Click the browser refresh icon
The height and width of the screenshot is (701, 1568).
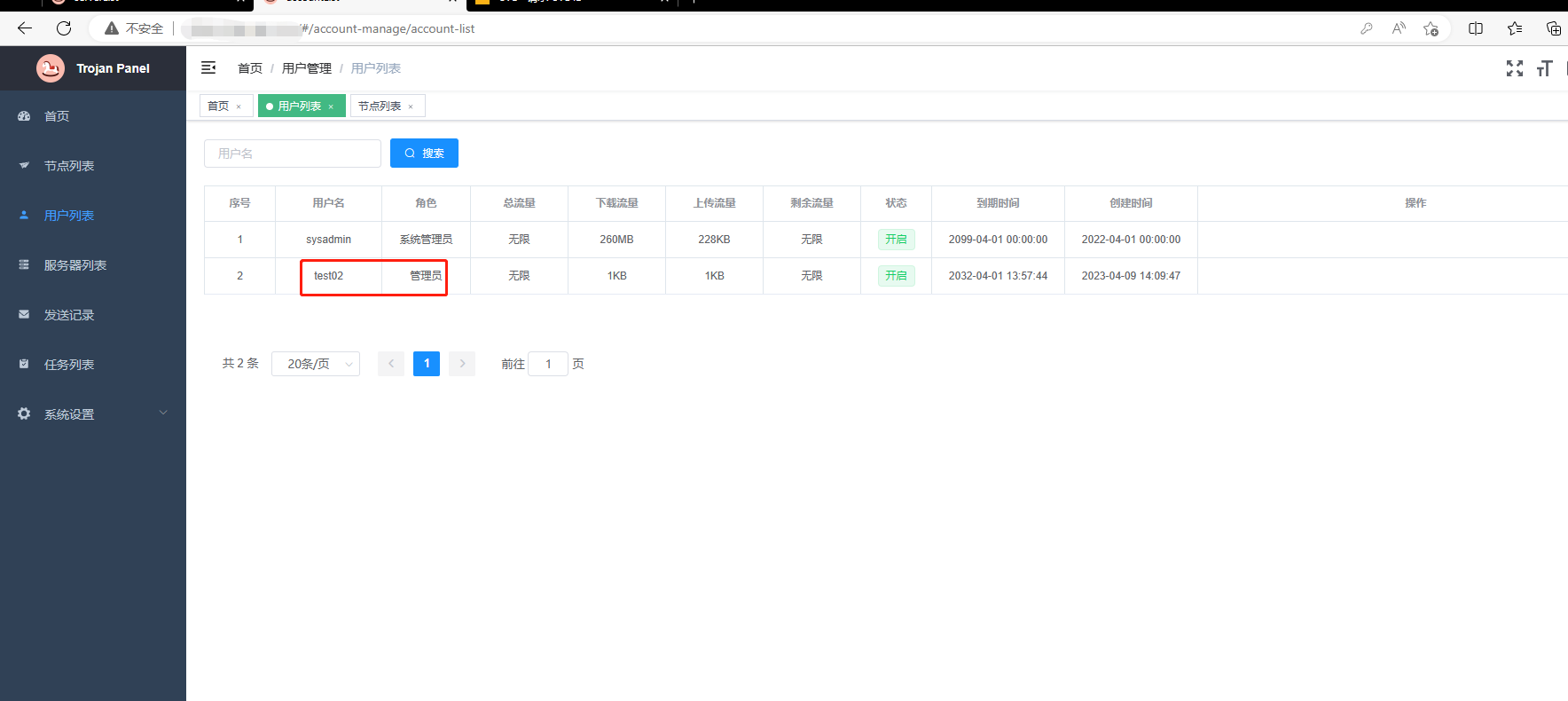click(x=64, y=28)
